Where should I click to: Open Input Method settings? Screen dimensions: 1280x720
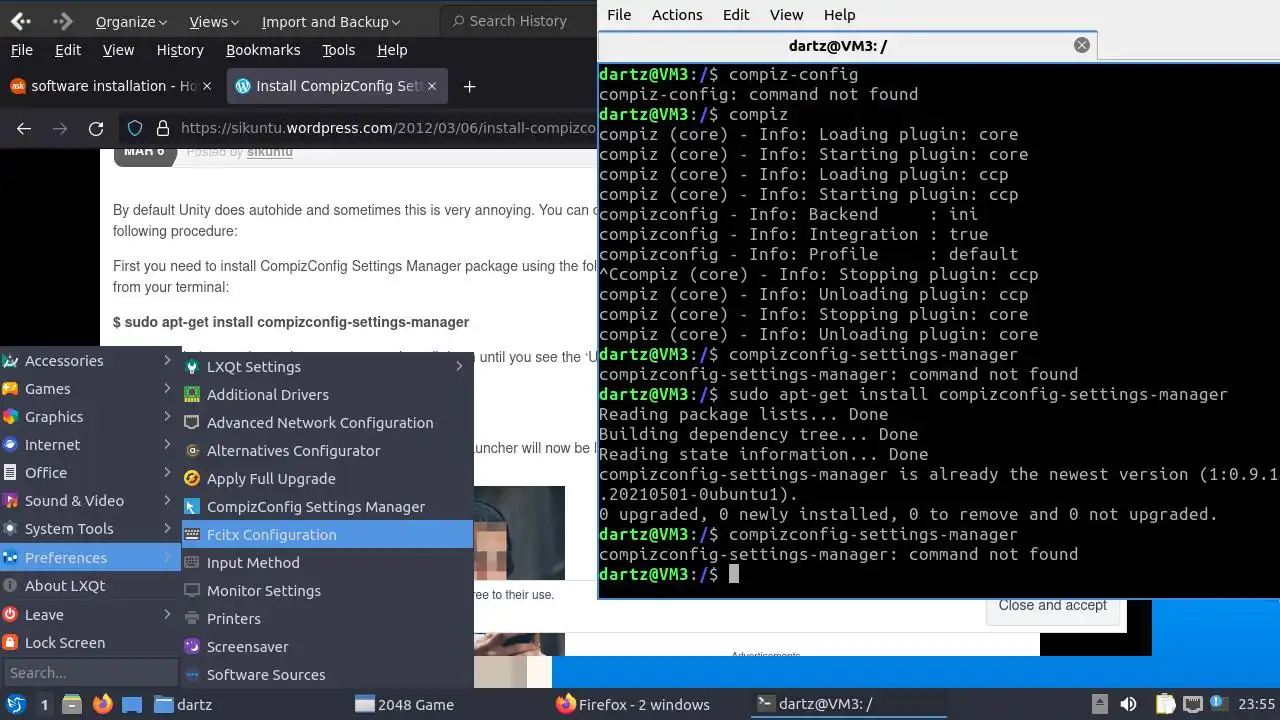(x=327, y=563)
